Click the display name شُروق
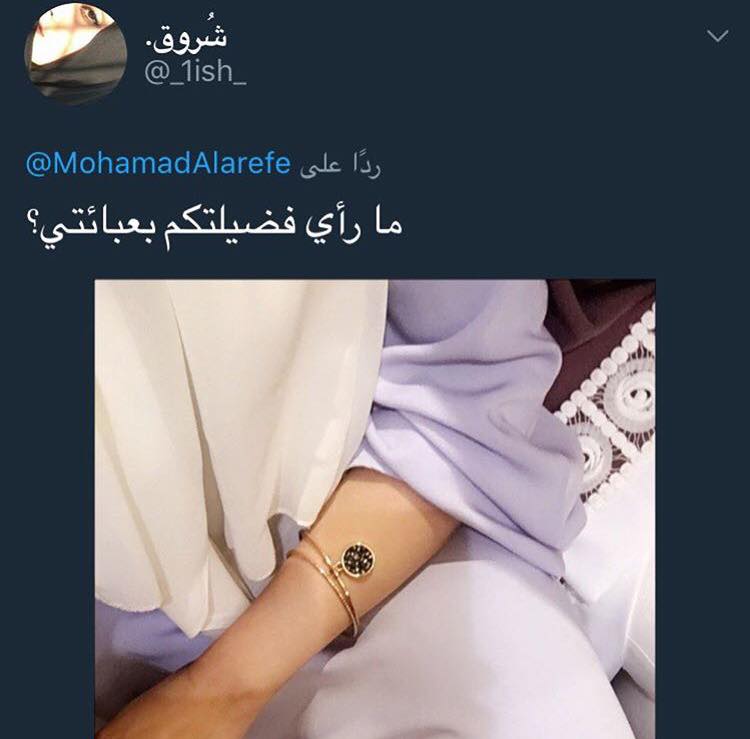The height and width of the screenshot is (739, 750). click(187, 37)
